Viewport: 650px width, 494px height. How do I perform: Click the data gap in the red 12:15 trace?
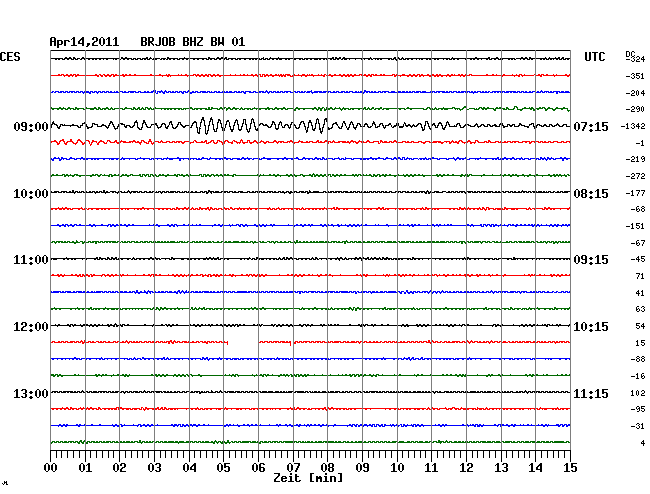click(x=243, y=342)
